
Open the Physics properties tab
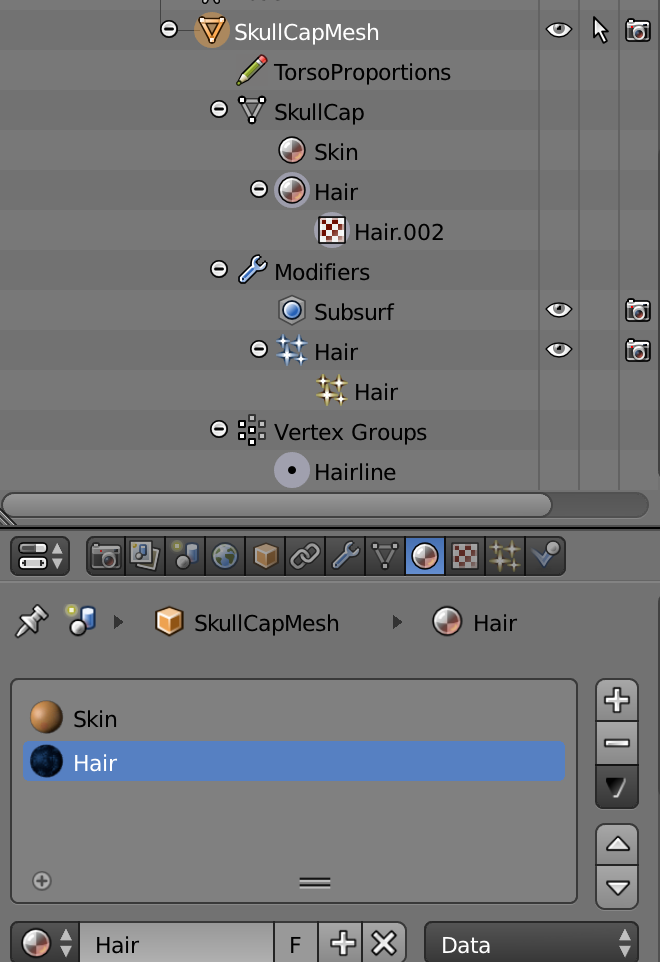tap(545, 556)
